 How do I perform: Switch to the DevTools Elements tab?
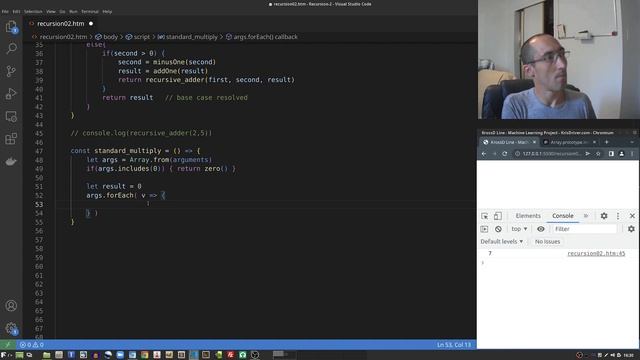528,216
